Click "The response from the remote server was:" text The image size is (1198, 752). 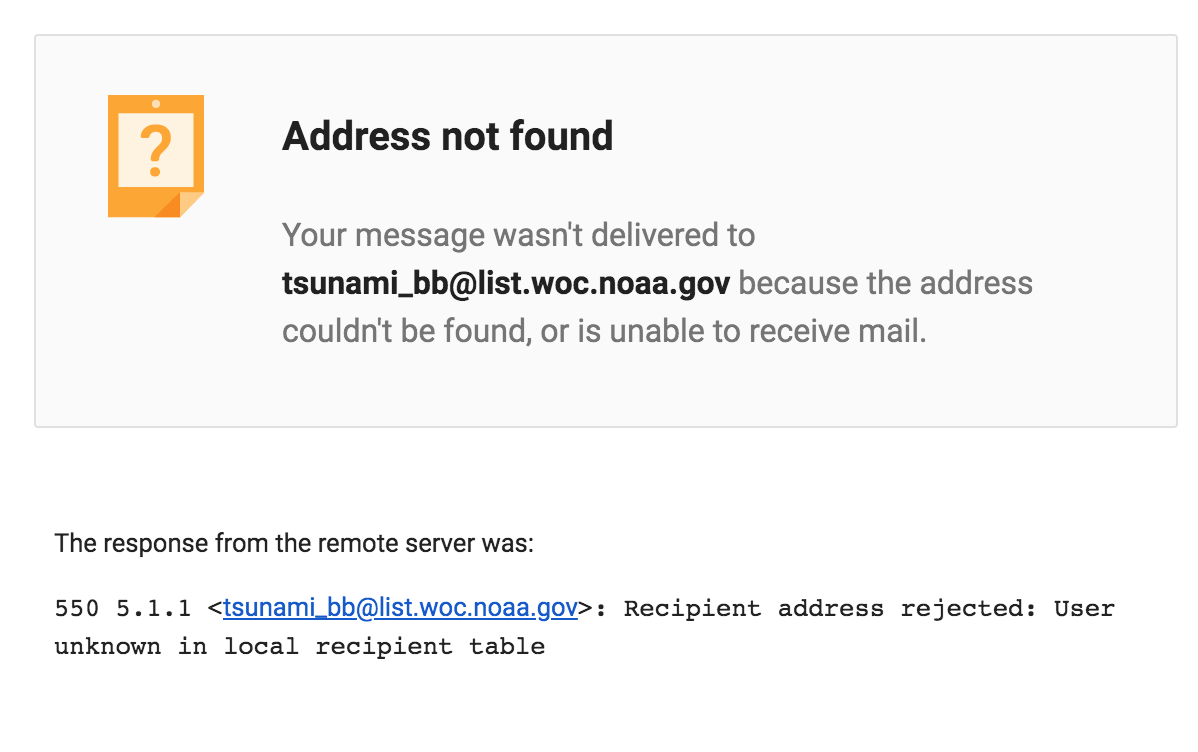pyautogui.click(x=294, y=543)
